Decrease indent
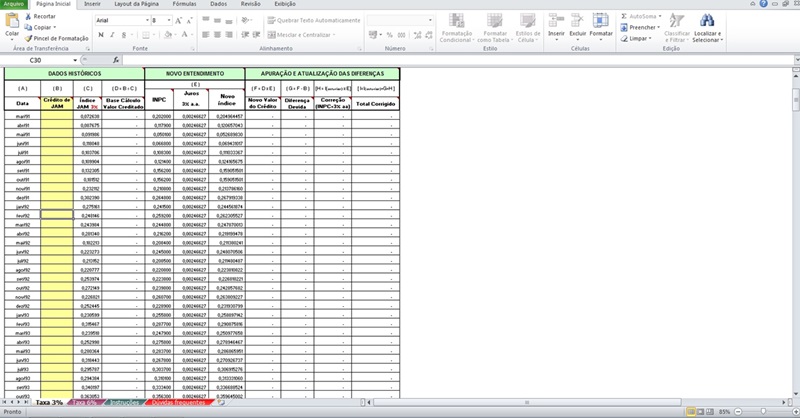800x418 pixels. pos(245,35)
